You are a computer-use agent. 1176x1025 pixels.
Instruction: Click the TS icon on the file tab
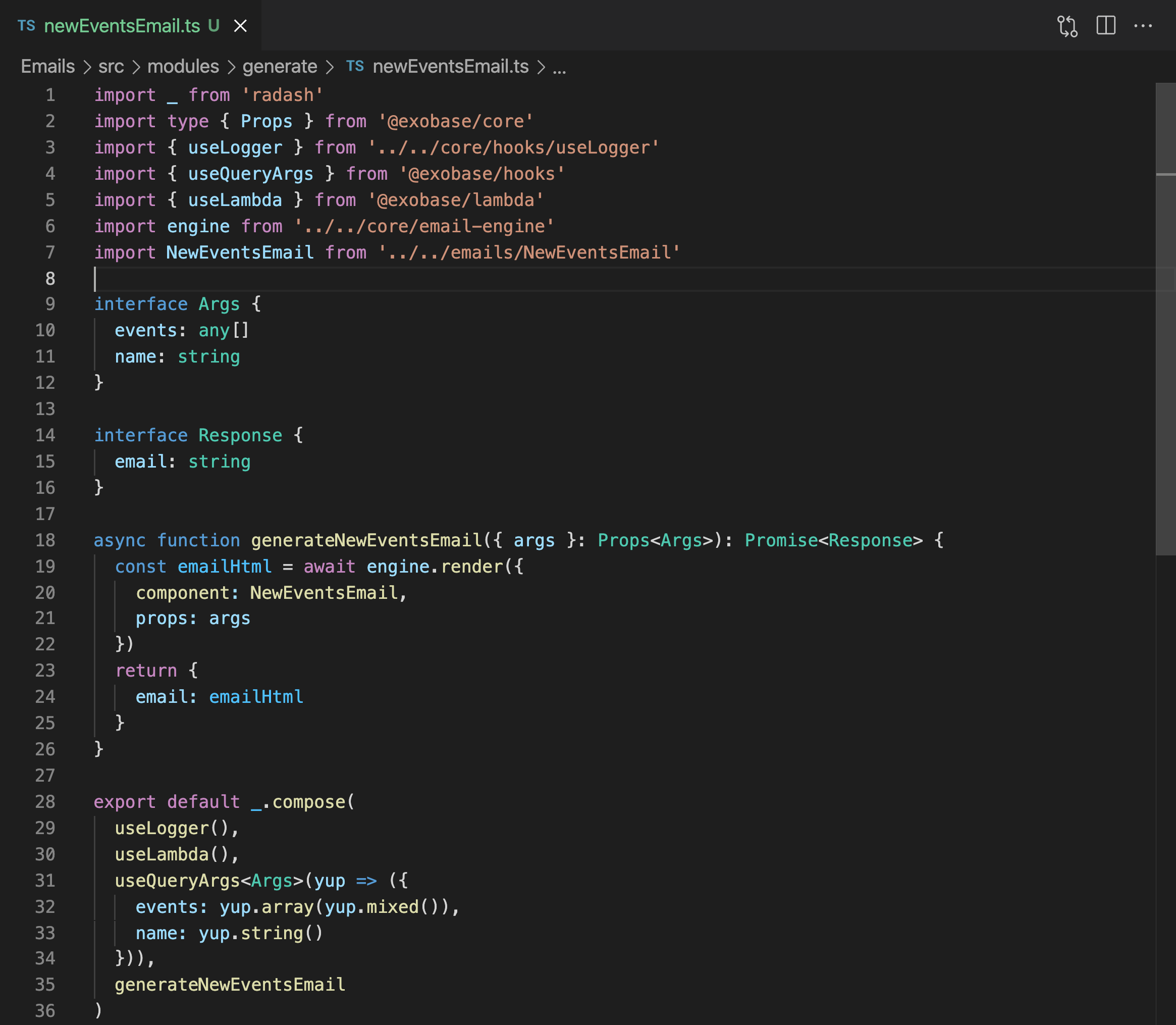click(x=26, y=25)
